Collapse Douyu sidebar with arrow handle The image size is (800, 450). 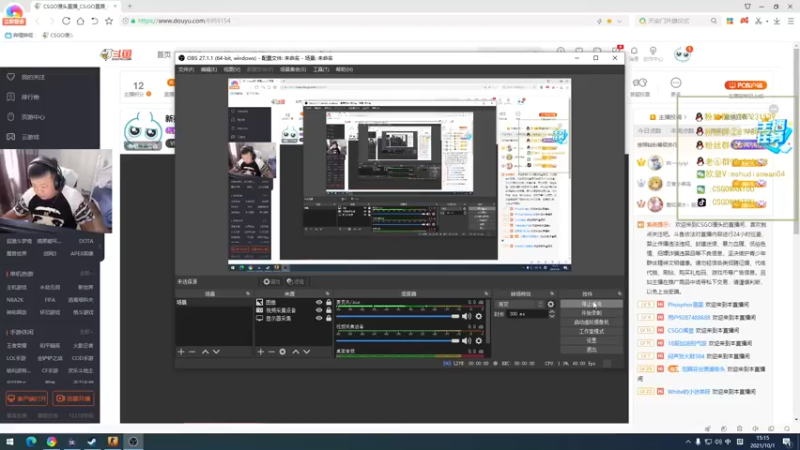pyautogui.click(x=101, y=247)
